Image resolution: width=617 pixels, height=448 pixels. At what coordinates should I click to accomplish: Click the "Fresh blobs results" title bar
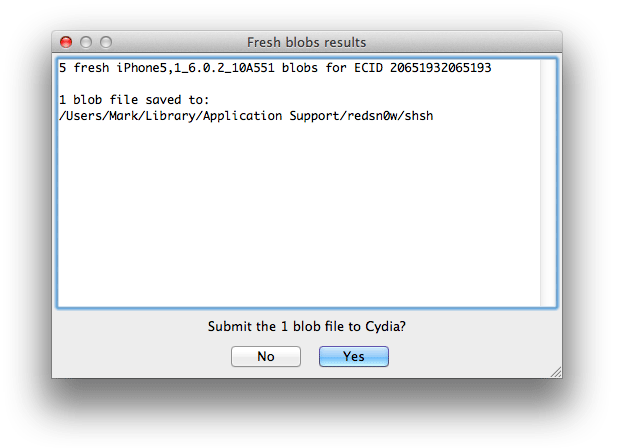click(x=306, y=42)
